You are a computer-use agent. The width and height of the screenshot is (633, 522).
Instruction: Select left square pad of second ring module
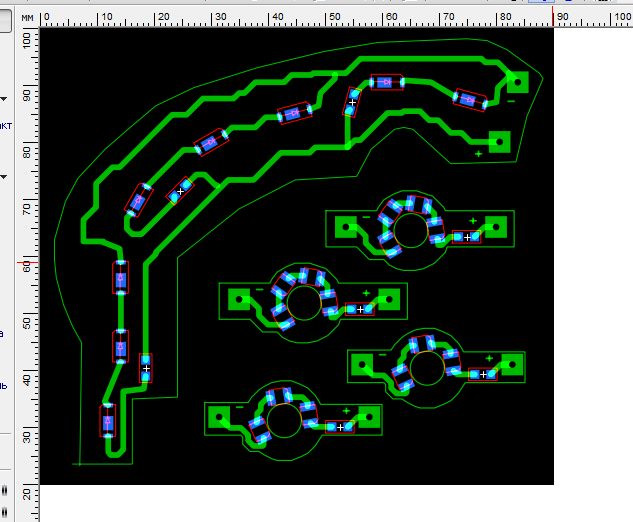tap(239, 300)
